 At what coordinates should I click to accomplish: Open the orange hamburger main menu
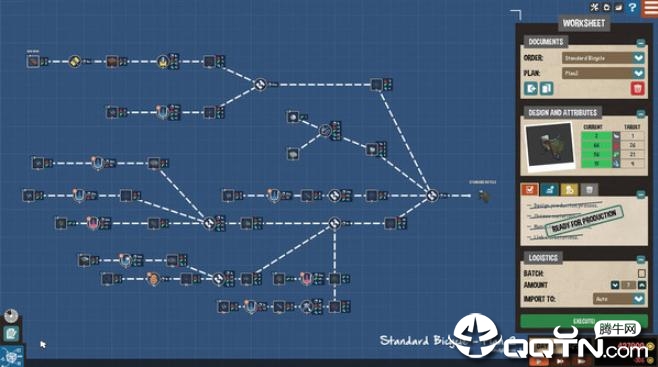[x=650, y=8]
